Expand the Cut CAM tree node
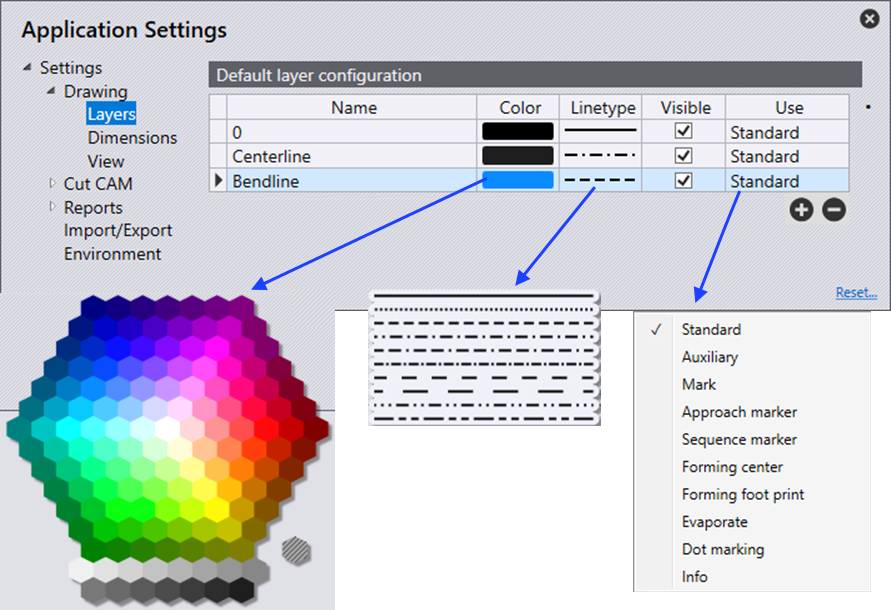This screenshot has width=891, height=610. [53, 183]
